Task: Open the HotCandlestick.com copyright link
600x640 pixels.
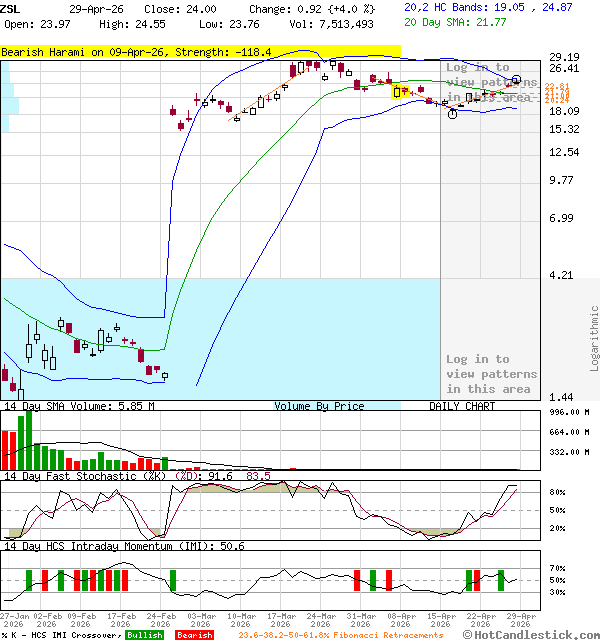Action: [533, 634]
